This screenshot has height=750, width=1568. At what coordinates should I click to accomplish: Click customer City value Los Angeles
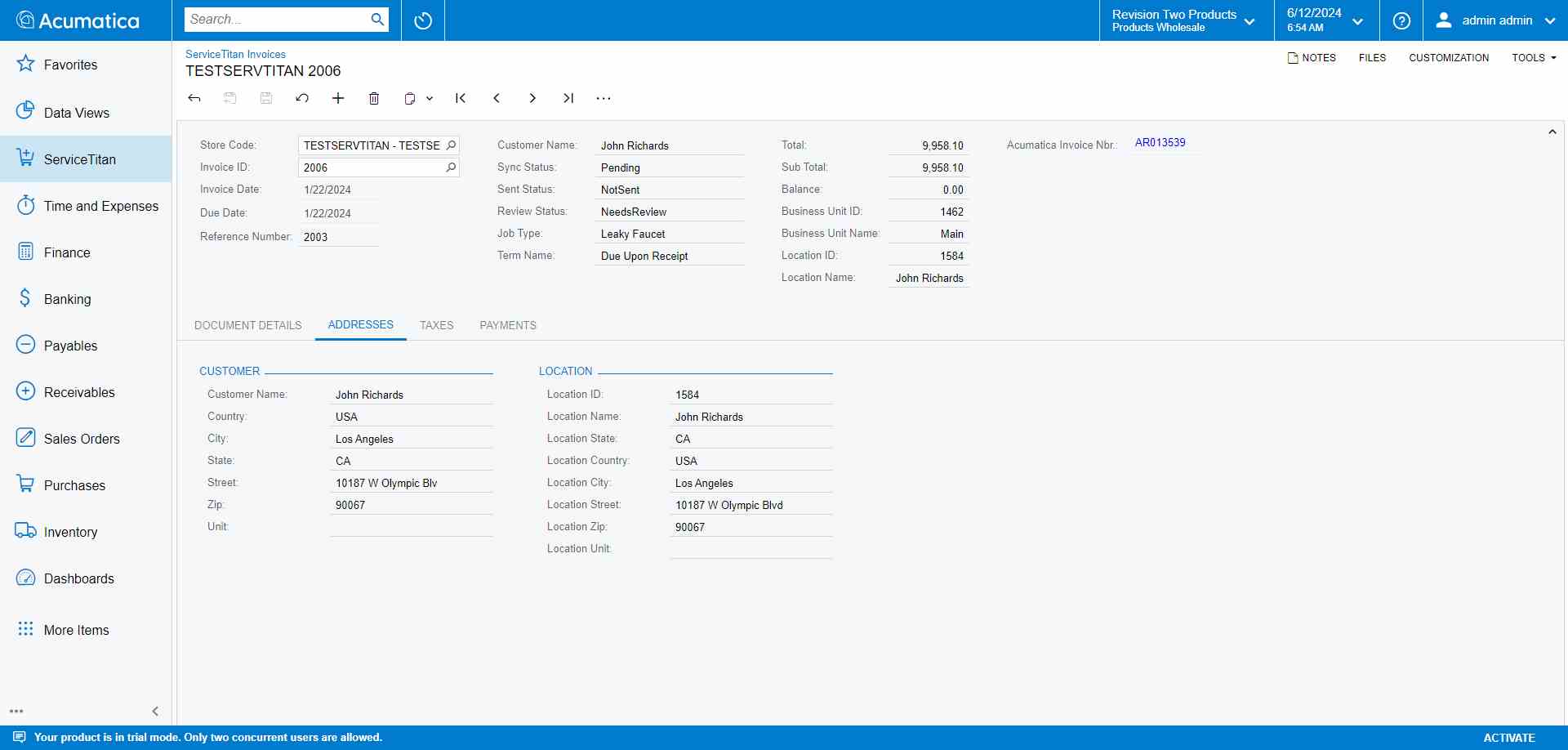(412, 439)
